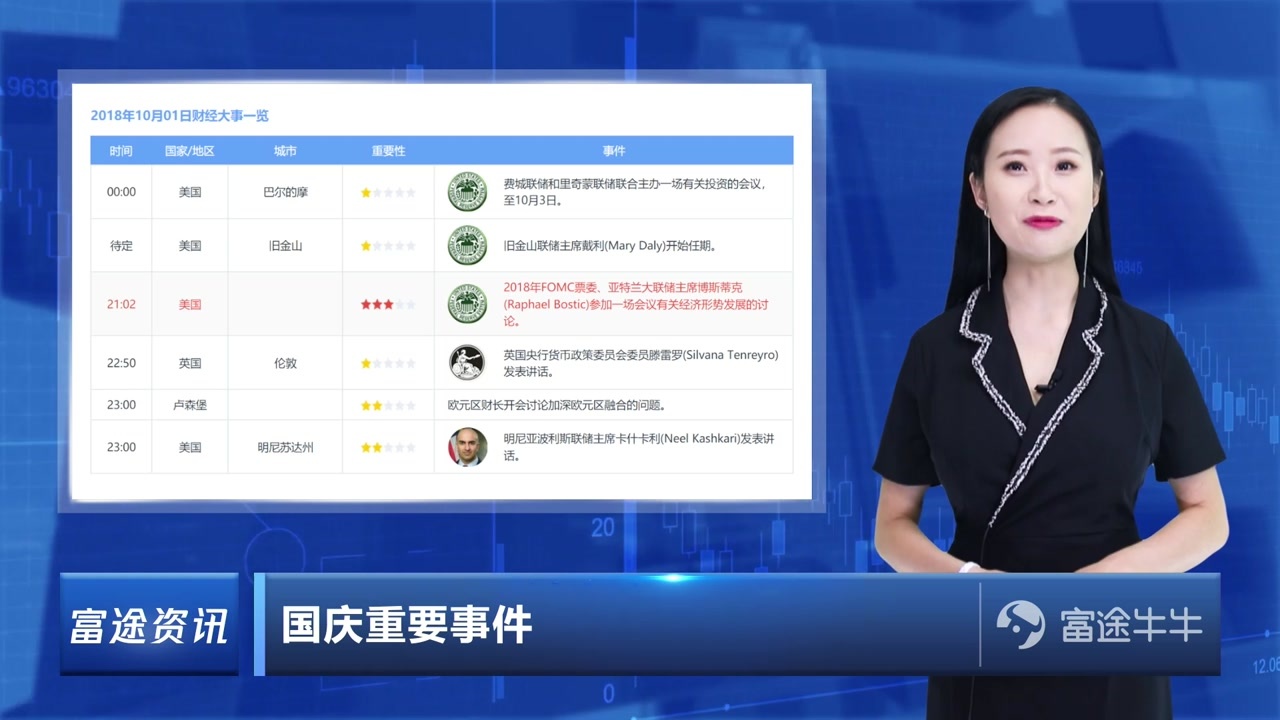The width and height of the screenshot is (1280, 720).
Task: Click the Kashkari portrait in 明尼苏达州 row
Action: point(467,447)
